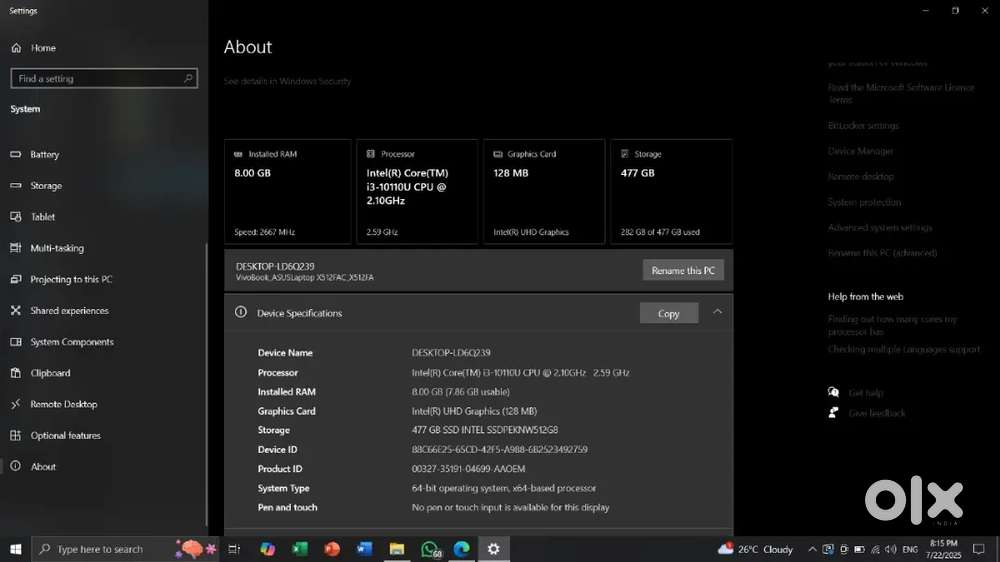Open Remote desktop related link
This screenshot has height=562, width=1000.
pyautogui.click(x=860, y=177)
